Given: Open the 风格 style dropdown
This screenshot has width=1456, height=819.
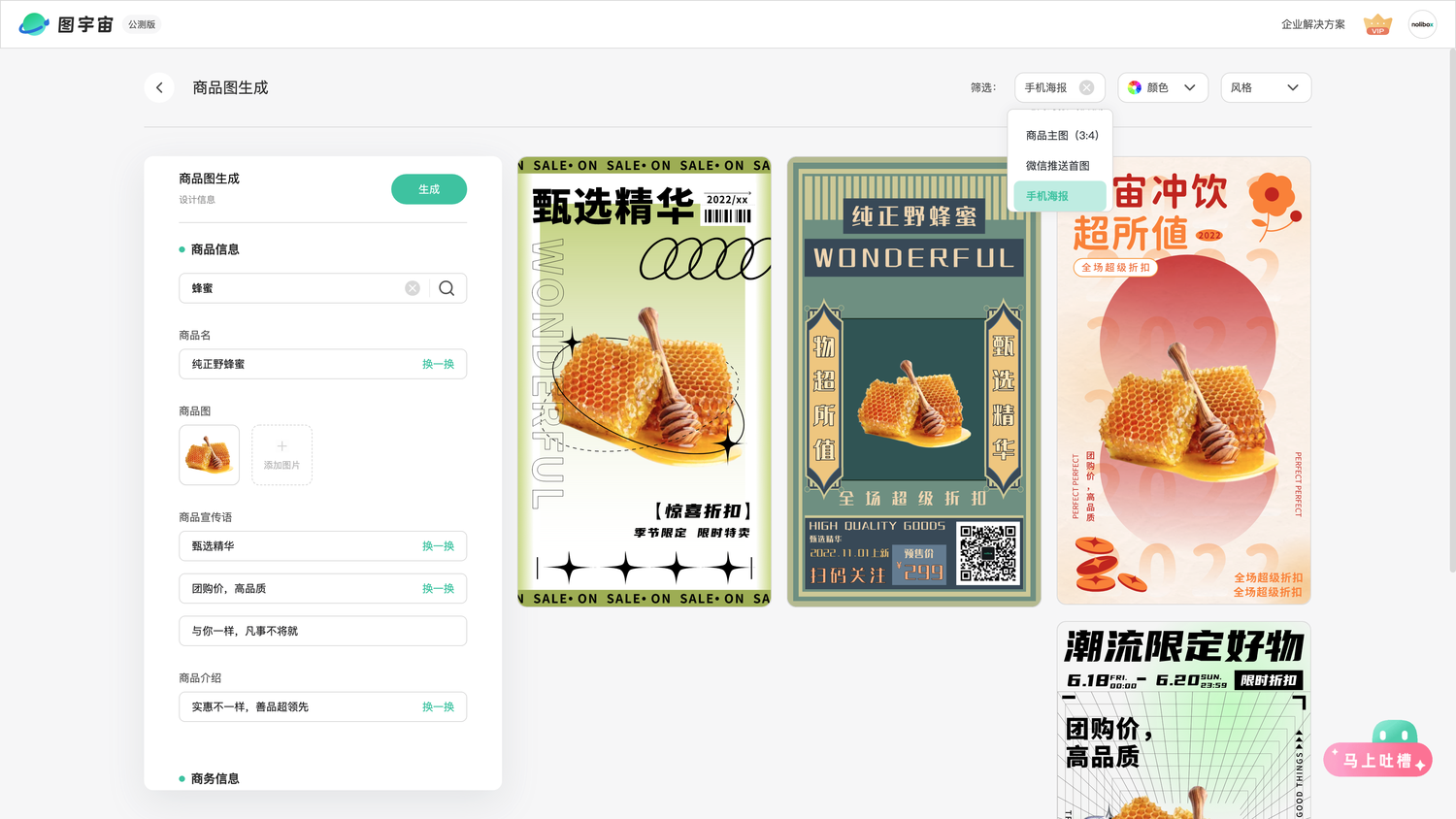Looking at the screenshot, I should (x=1266, y=87).
